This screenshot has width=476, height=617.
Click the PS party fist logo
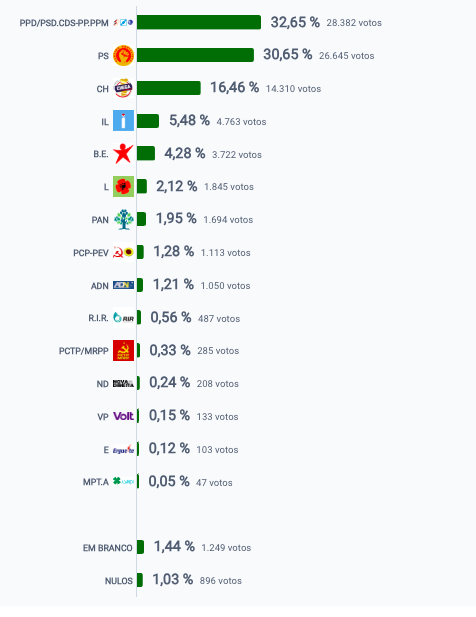123,55
